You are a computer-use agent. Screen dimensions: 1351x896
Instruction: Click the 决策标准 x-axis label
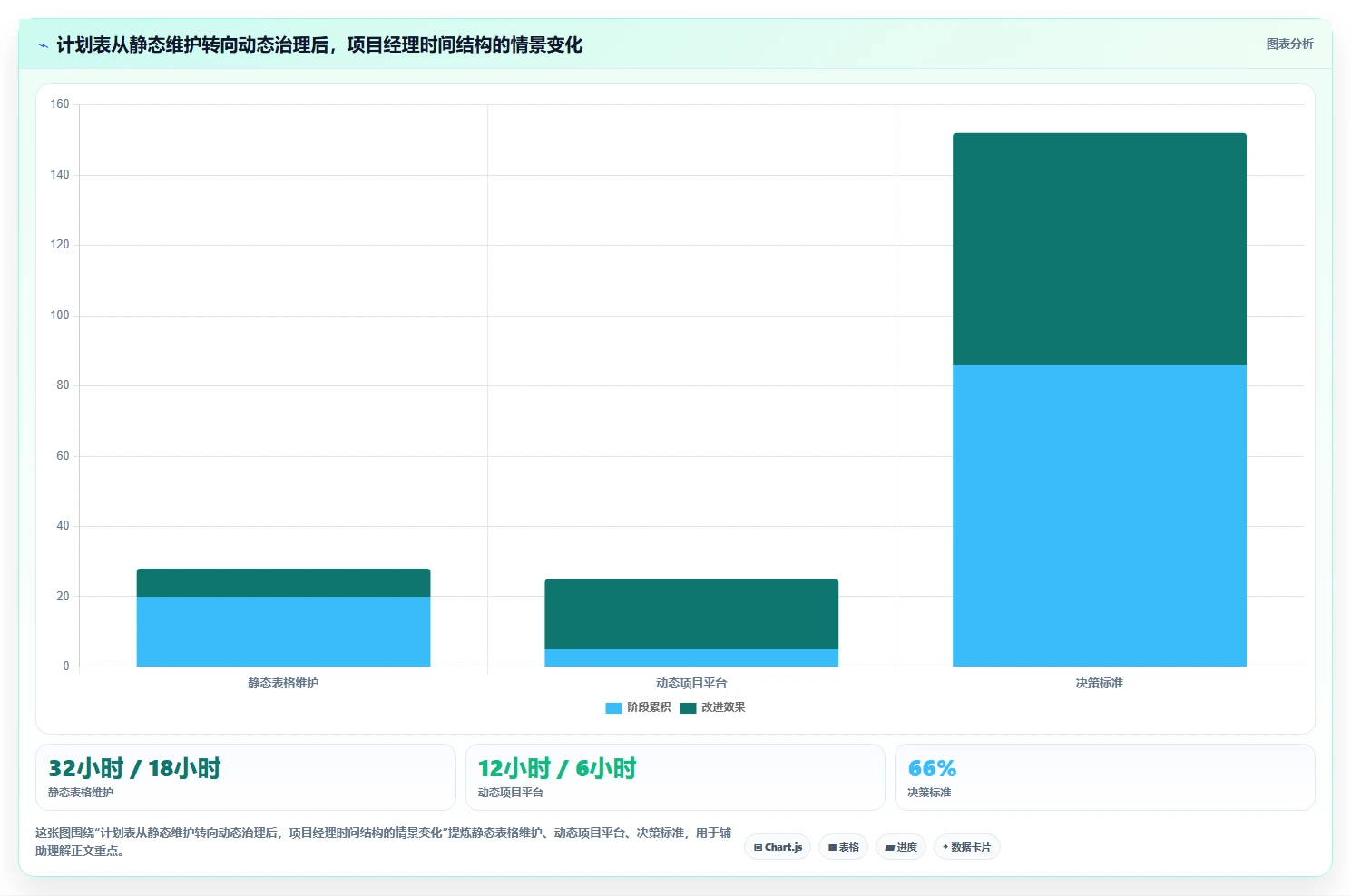[x=1100, y=683]
